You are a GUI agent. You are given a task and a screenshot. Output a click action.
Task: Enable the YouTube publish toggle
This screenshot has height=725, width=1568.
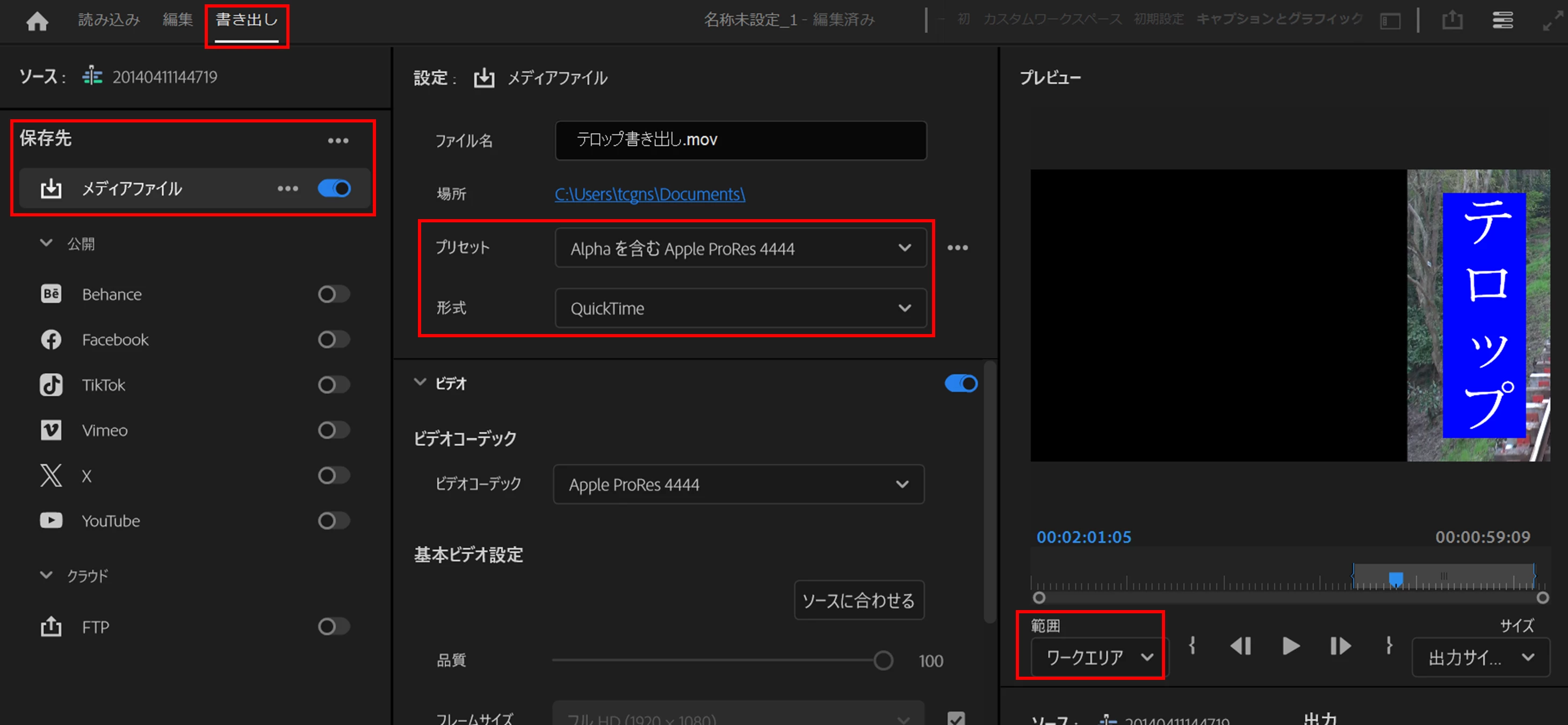click(334, 521)
